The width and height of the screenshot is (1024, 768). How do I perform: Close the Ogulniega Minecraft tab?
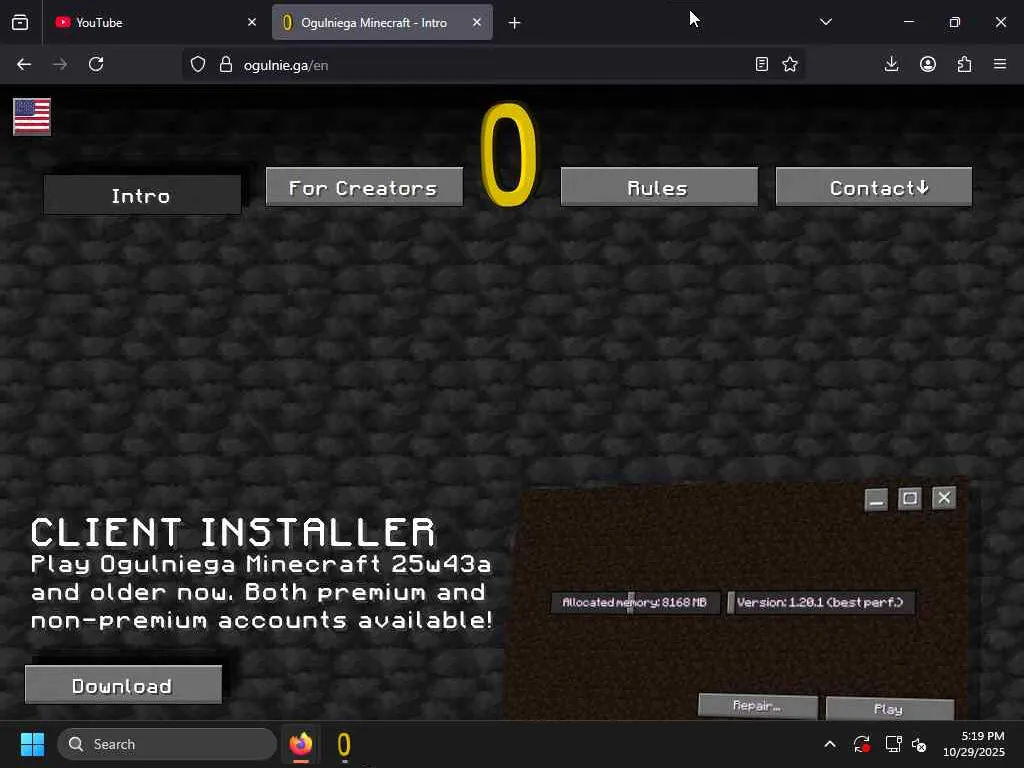[477, 22]
